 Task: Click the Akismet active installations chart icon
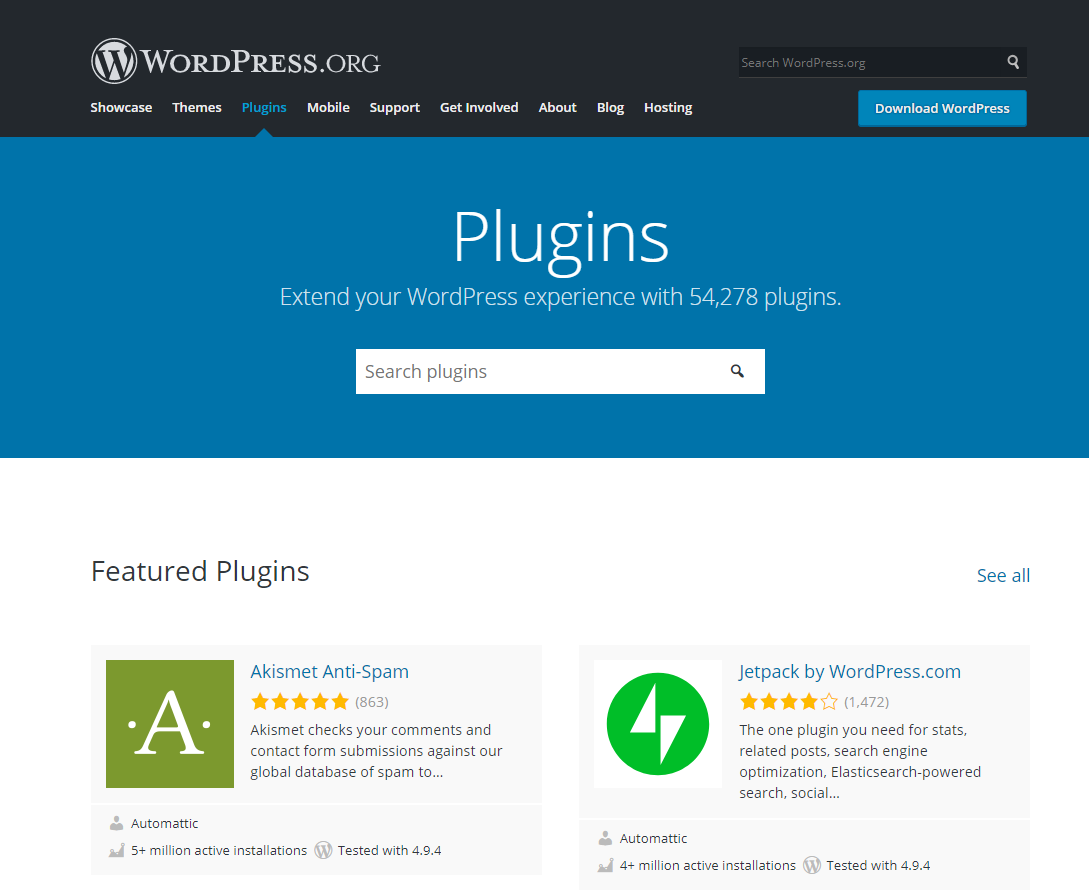pos(117,850)
